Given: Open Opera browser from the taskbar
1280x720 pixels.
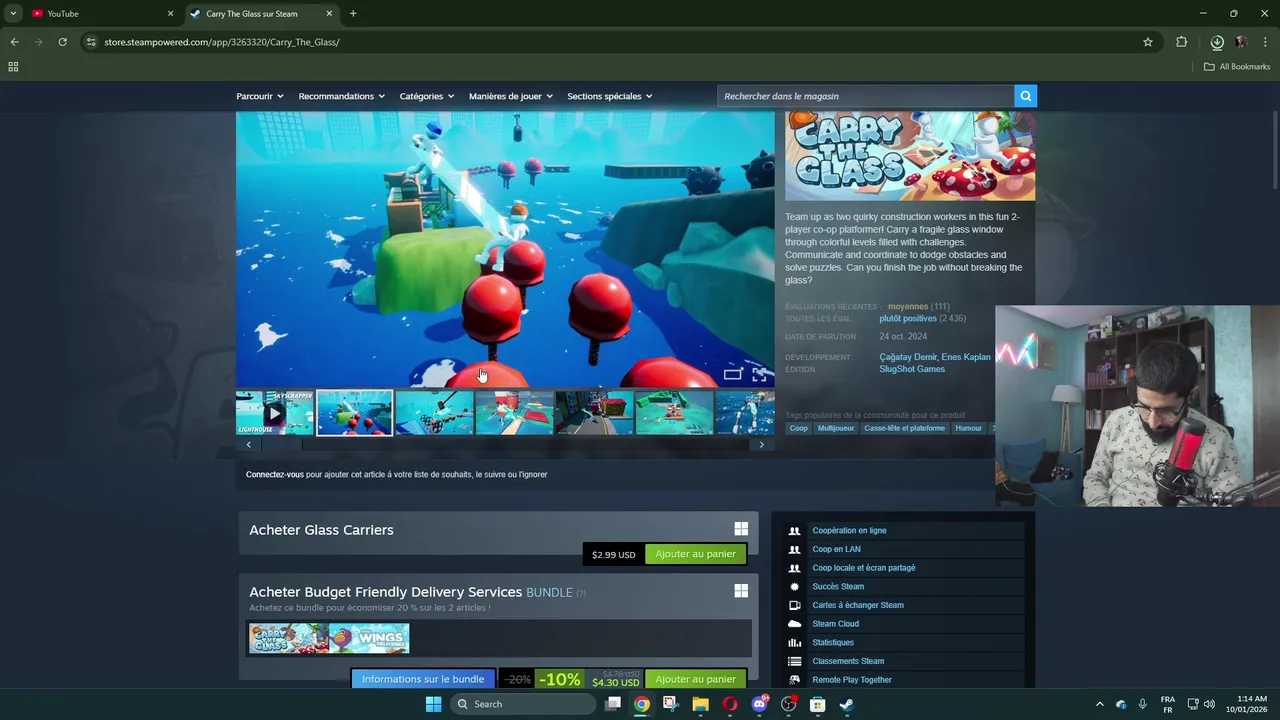Looking at the screenshot, I should 730,704.
